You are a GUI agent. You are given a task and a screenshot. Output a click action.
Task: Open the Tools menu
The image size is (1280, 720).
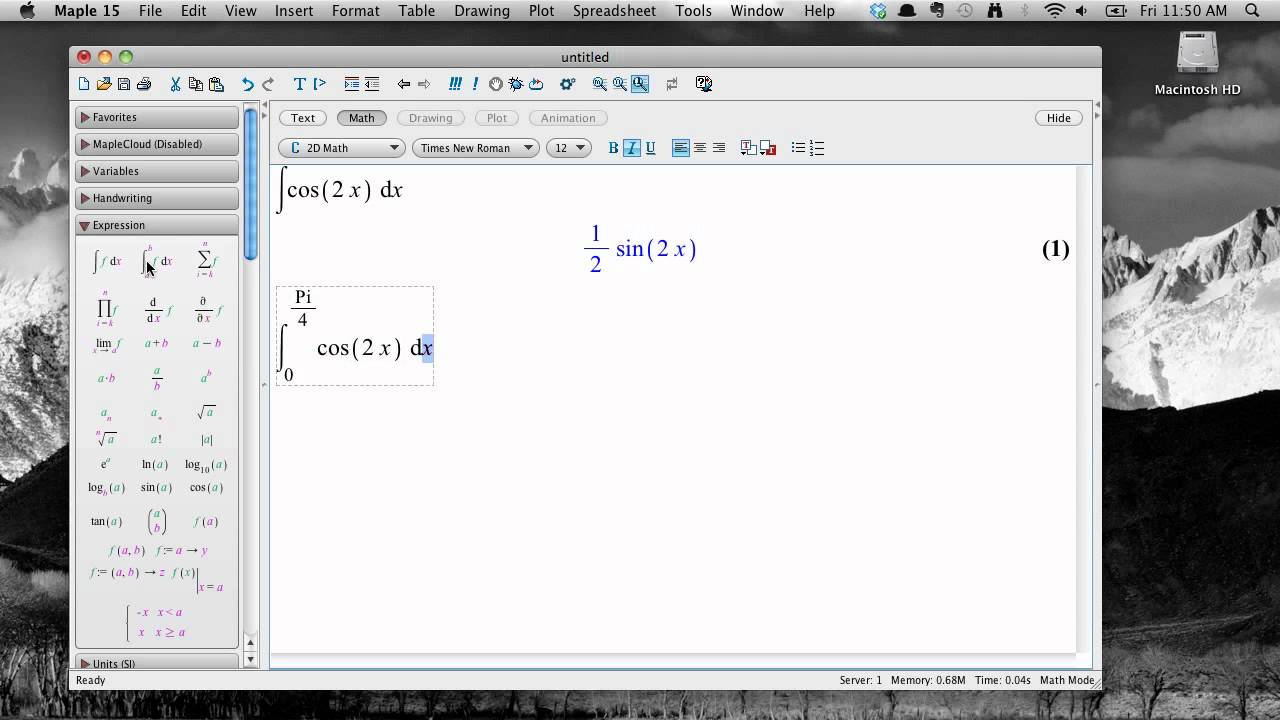pos(693,11)
